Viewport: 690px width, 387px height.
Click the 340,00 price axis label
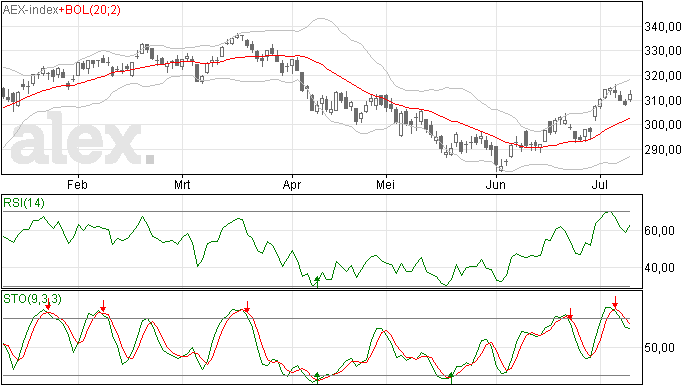[663, 27]
